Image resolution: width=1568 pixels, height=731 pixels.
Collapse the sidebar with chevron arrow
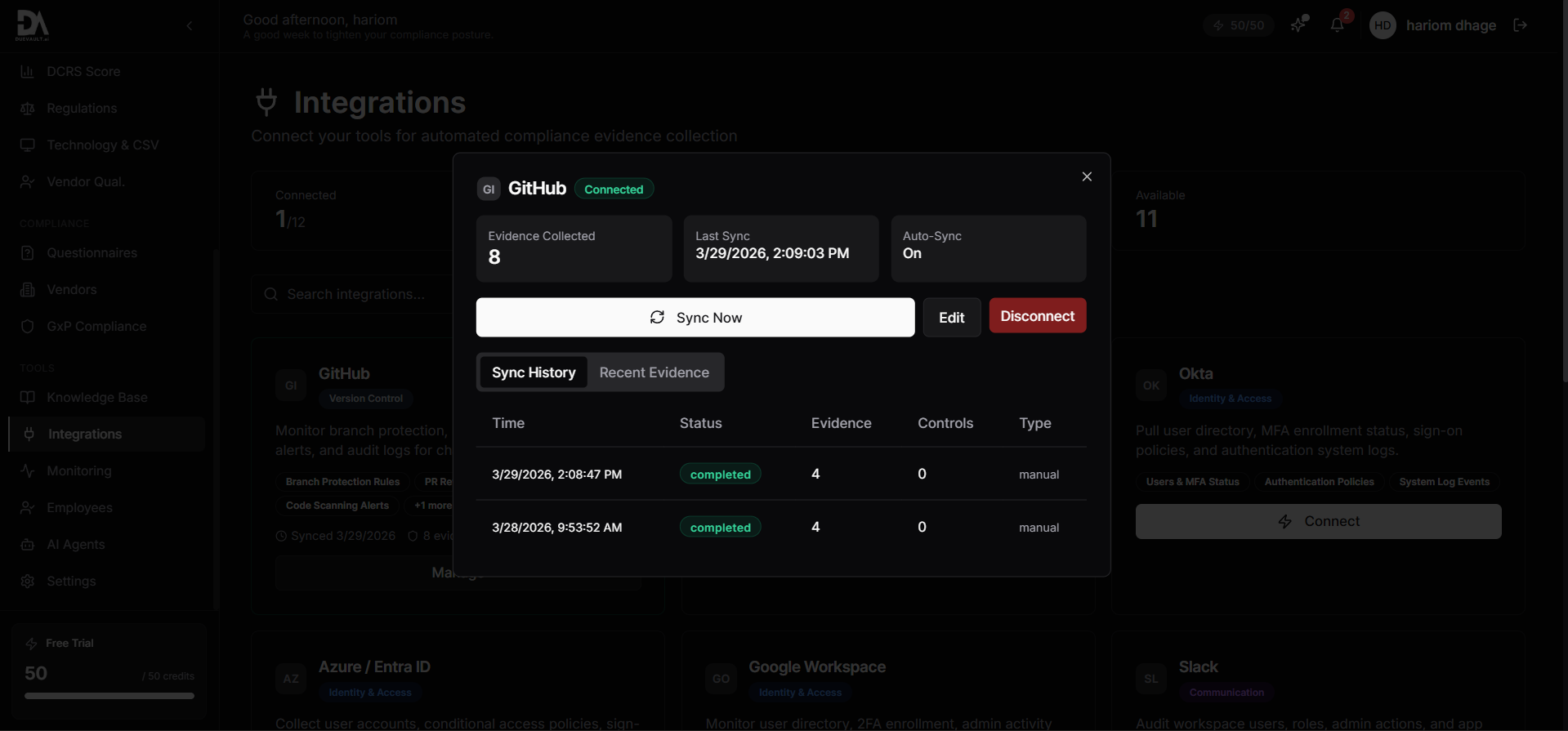(190, 26)
